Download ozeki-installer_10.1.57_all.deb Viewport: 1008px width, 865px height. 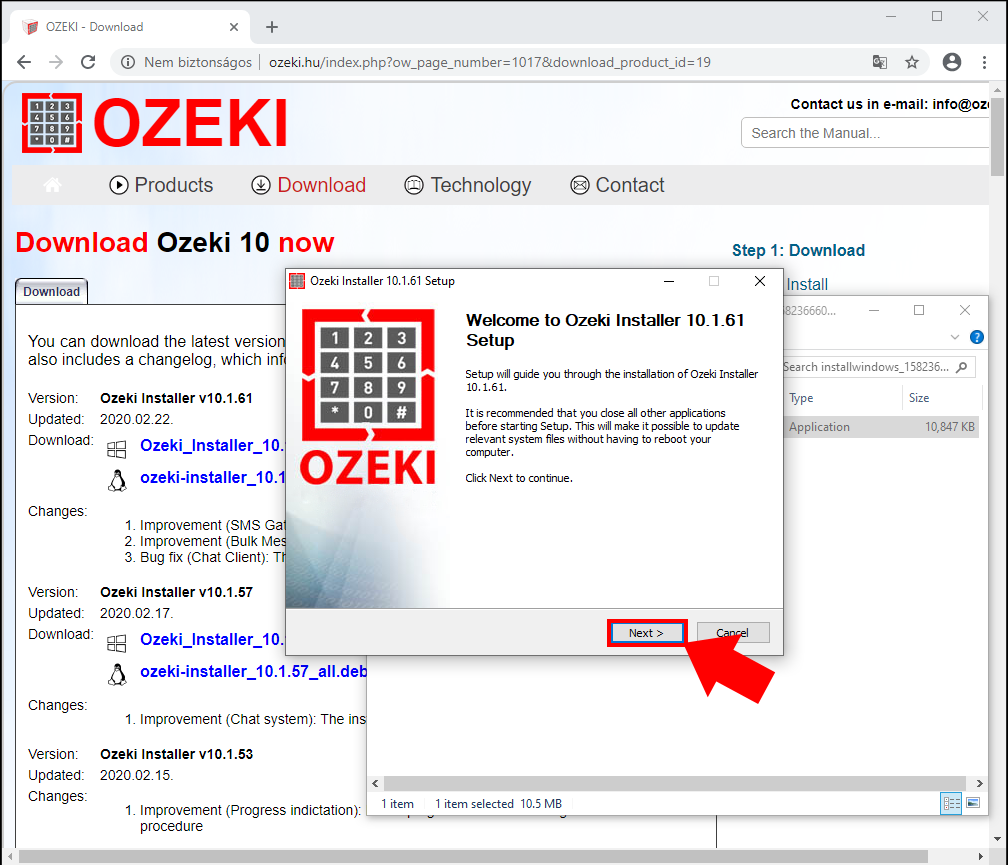click(253, 672)
